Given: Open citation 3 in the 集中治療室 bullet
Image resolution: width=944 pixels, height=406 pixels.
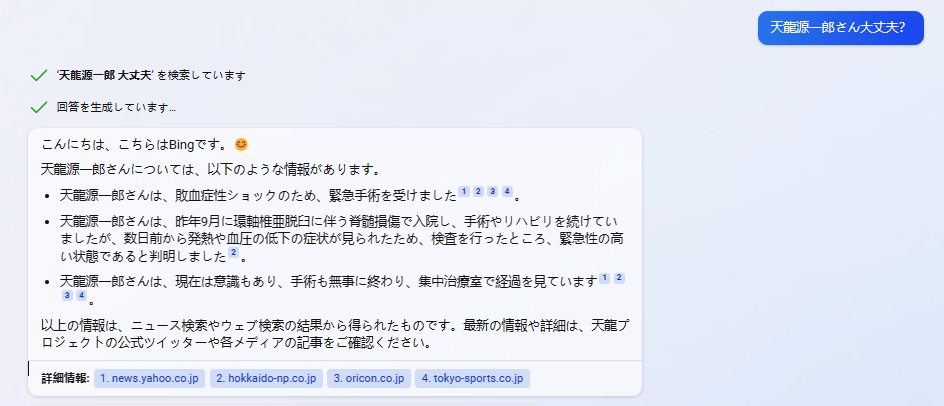Looking at the screenshot, I should pos(67,295).
